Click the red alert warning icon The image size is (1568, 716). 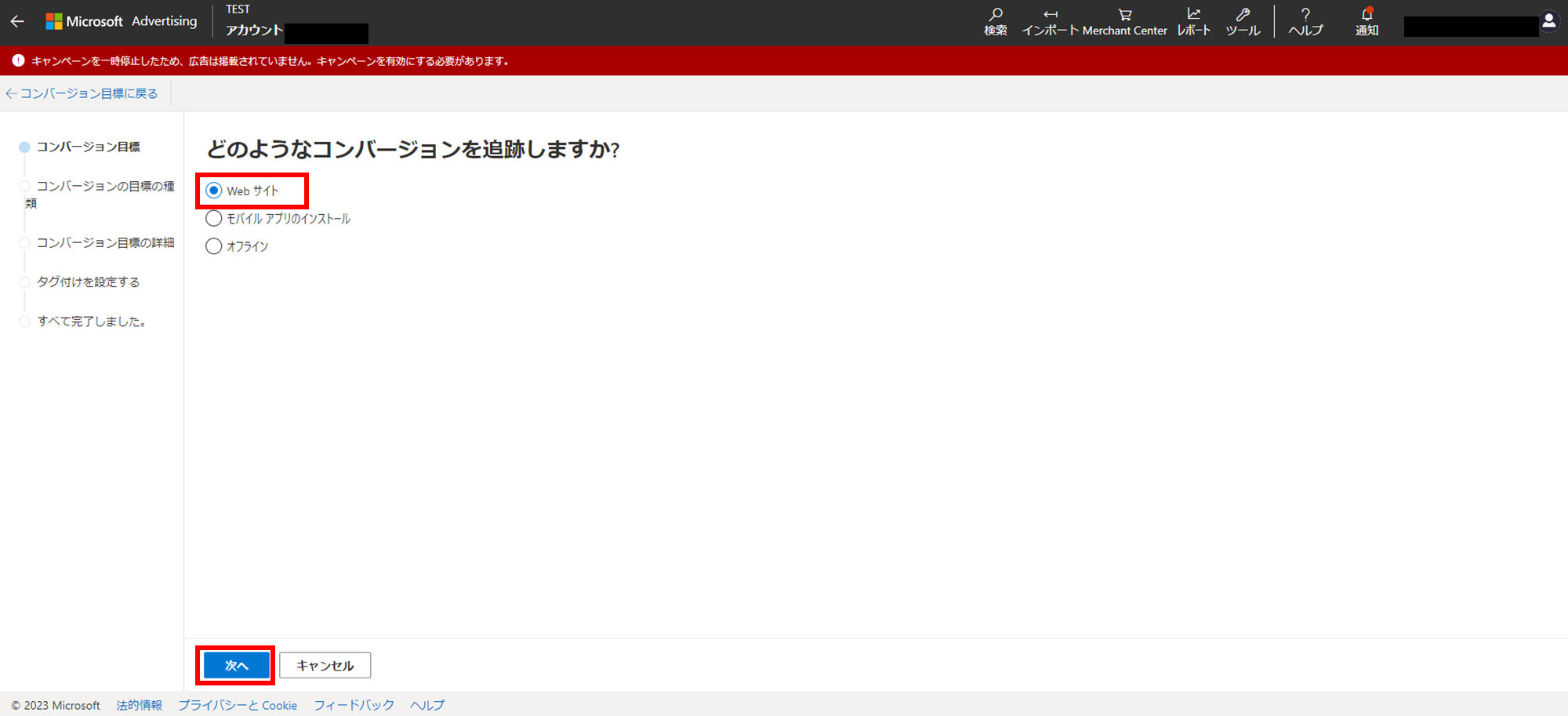coord(18,60)
